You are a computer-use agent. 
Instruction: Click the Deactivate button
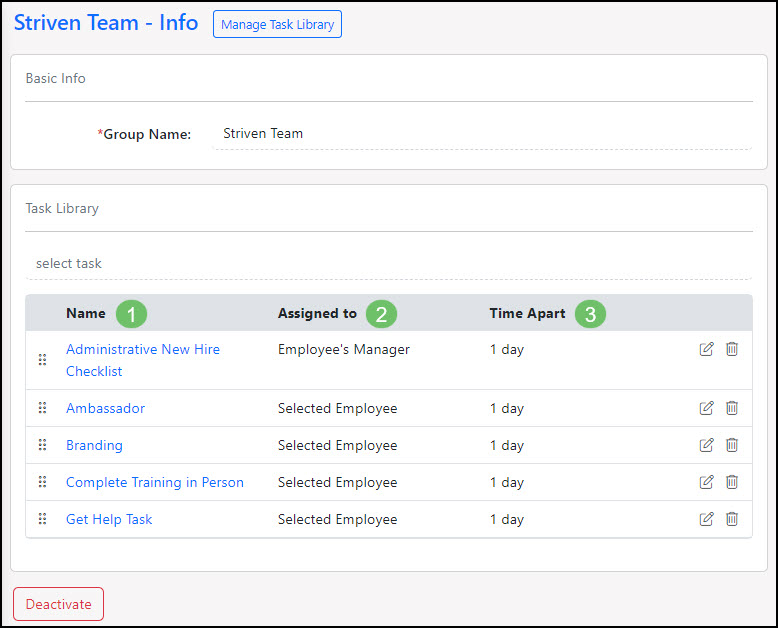(59, 604)
